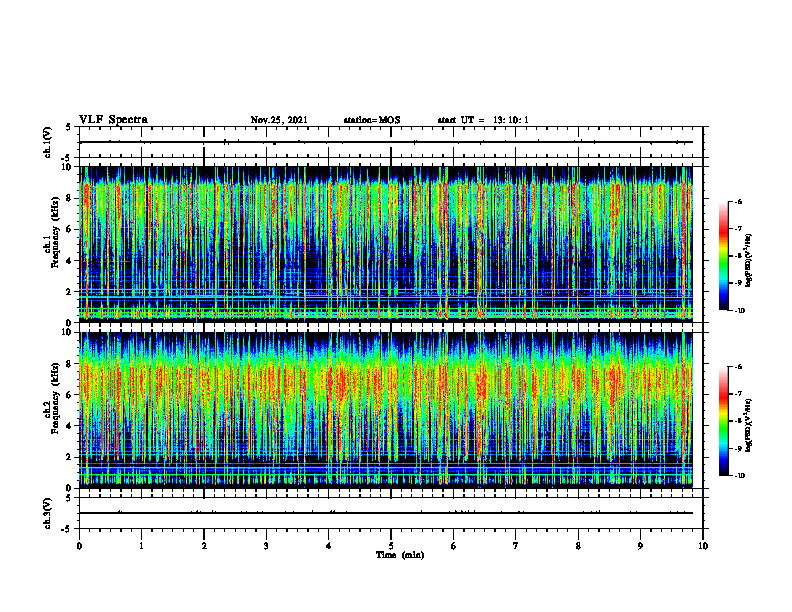This screenshot has width=792, height=612.
Task: Click time axis tick label "4"
Action: coord(329,546)
